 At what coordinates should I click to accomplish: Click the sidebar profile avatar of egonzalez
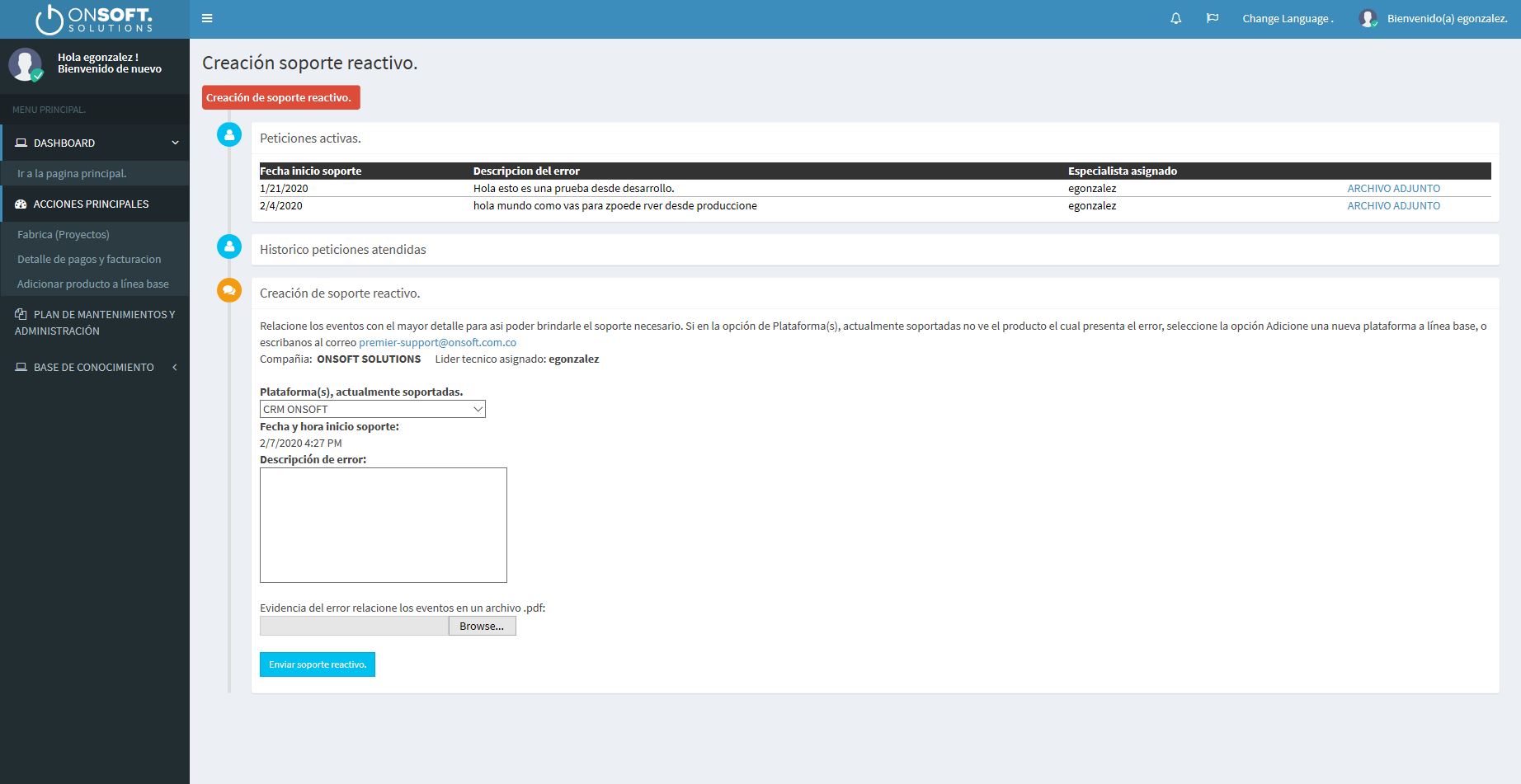(x=26, y=64)
